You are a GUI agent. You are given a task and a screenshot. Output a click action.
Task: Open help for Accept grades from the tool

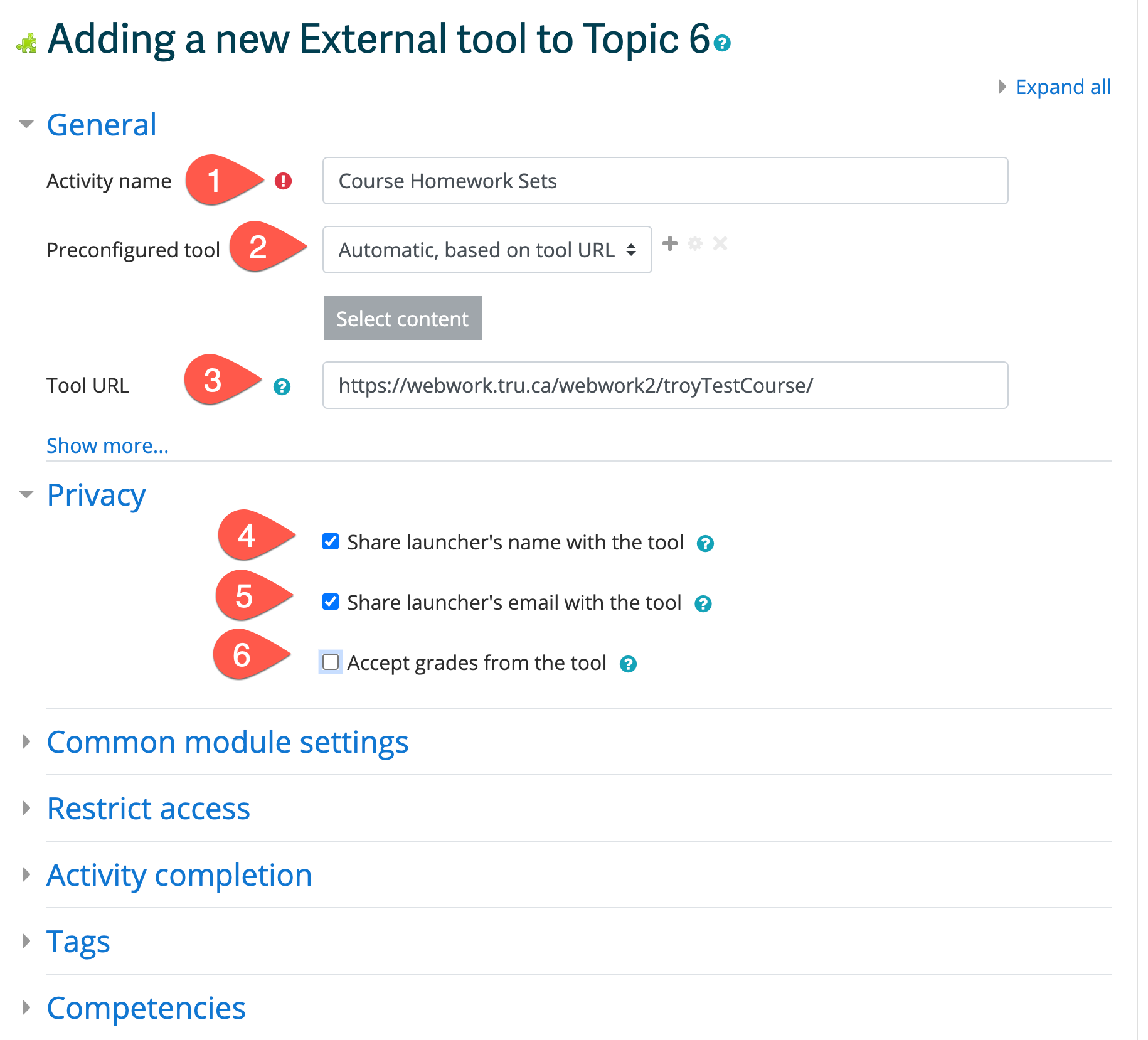pyautogui.click(x=628, y=664)
